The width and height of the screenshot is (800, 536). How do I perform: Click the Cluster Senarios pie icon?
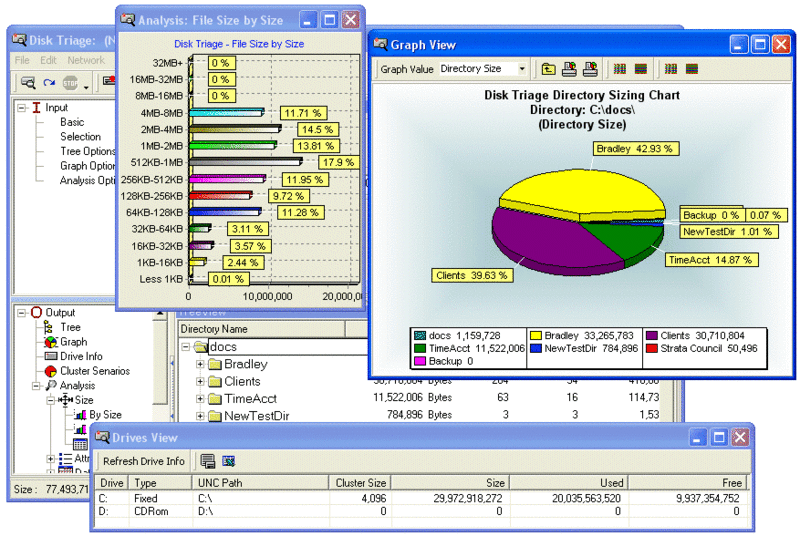click(51, 371)
